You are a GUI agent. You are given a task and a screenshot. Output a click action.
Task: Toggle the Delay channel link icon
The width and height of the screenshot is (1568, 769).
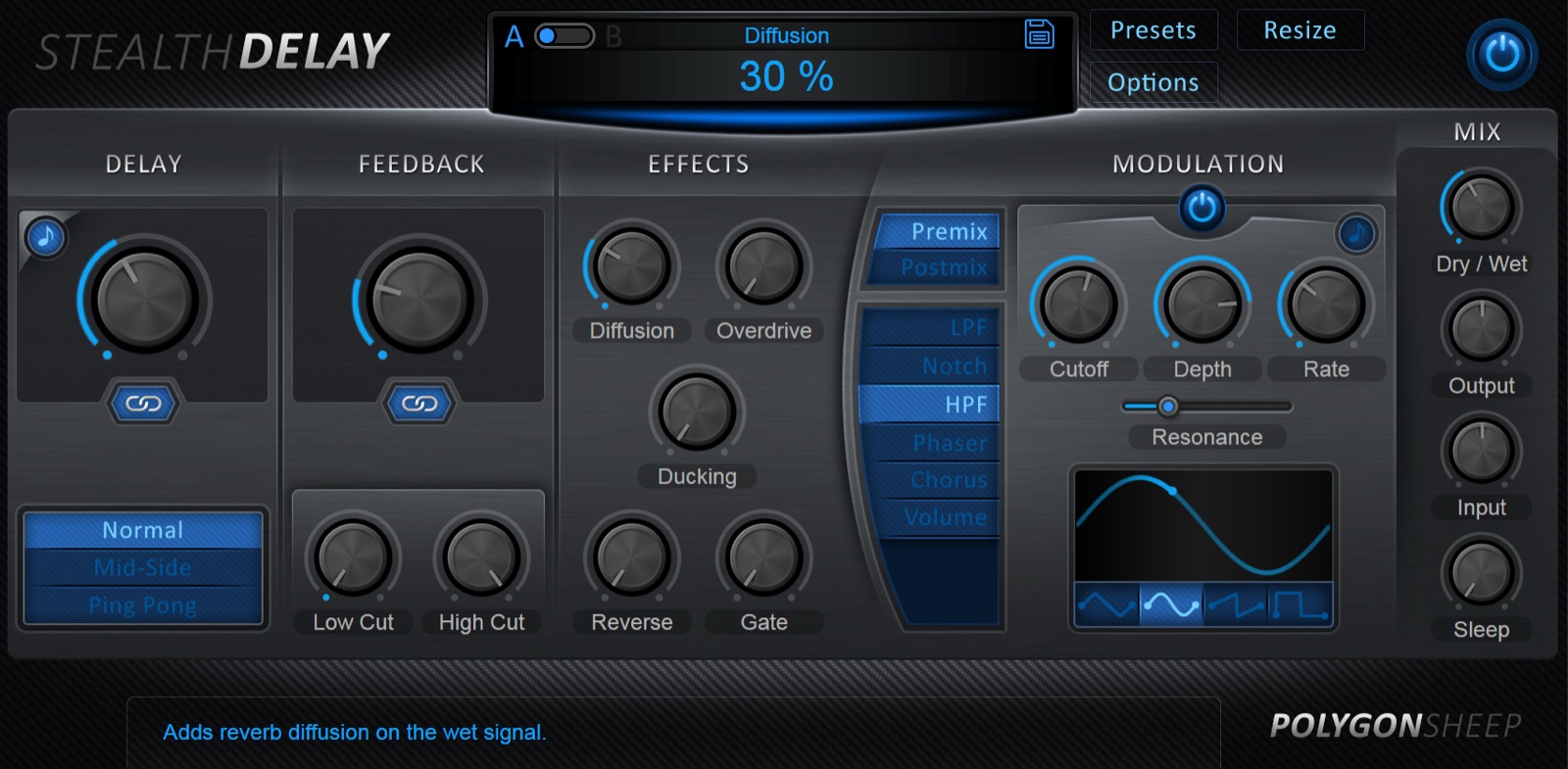143,404
